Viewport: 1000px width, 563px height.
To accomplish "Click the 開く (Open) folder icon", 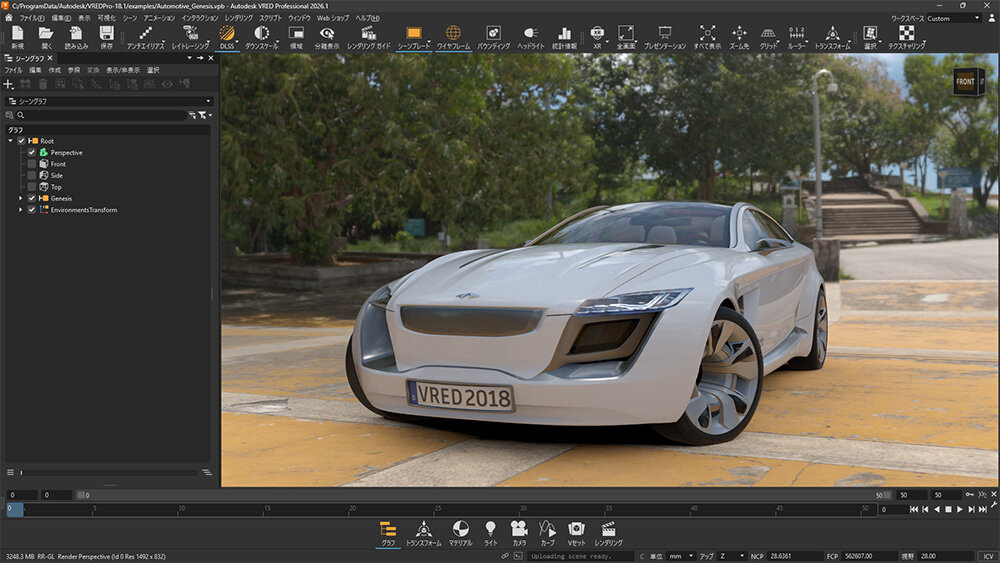I will coord(46,37).
